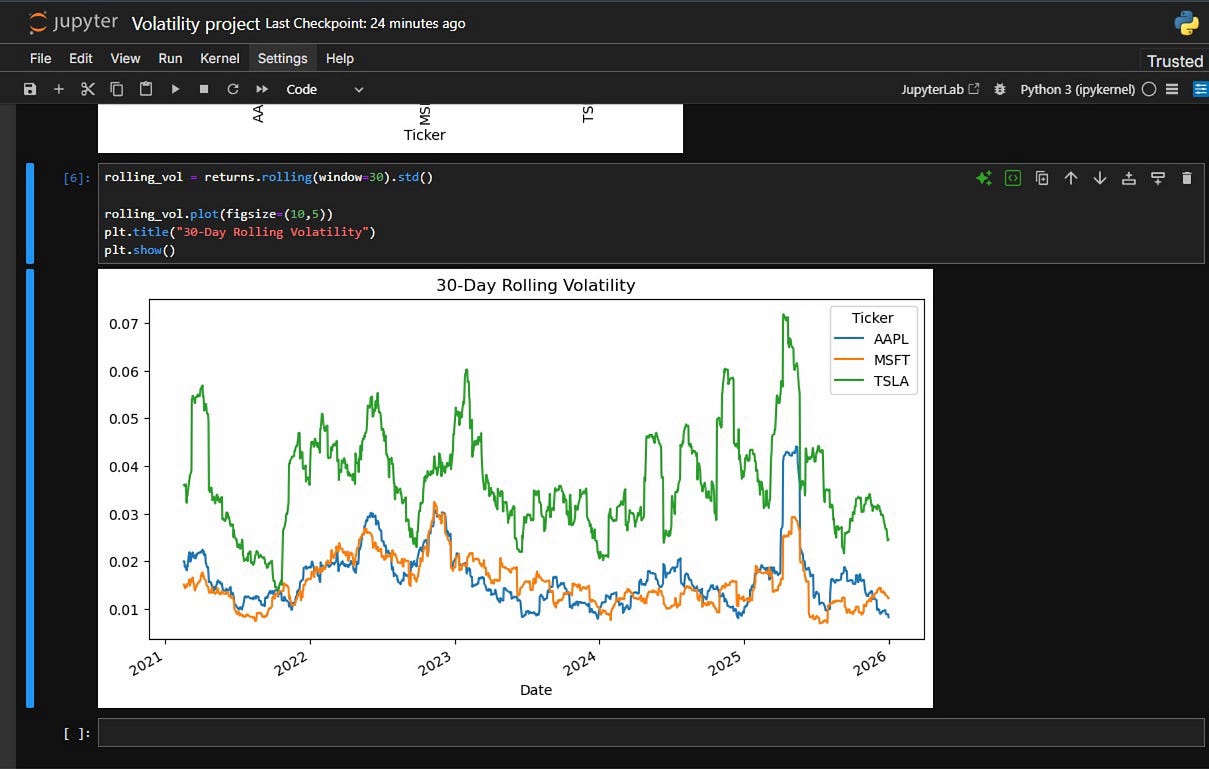Open the Help menu
Screen dimensions: 1209x769
coord(340,58)
